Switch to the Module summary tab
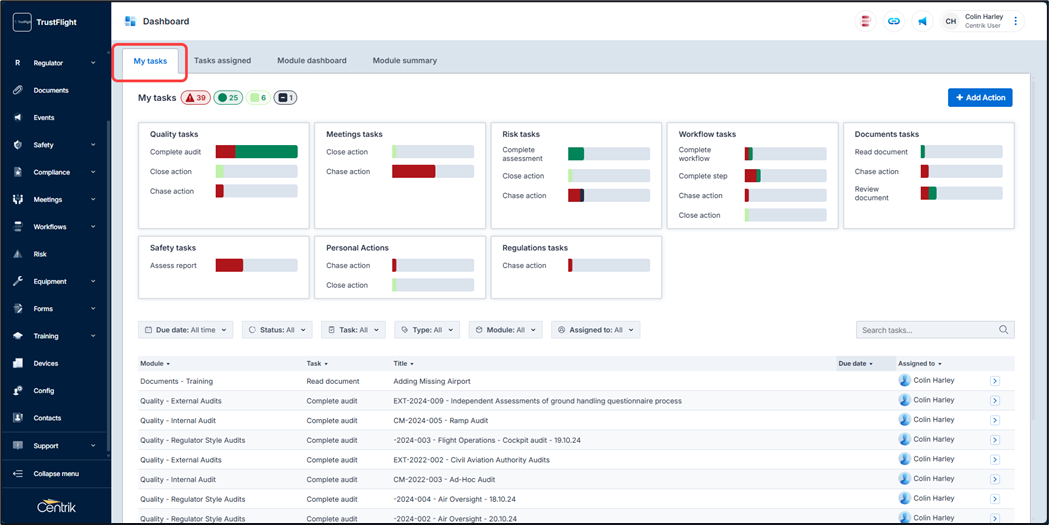Image resolution: width=1049 pixels, height=525 pixels. [x=405, y=61]
